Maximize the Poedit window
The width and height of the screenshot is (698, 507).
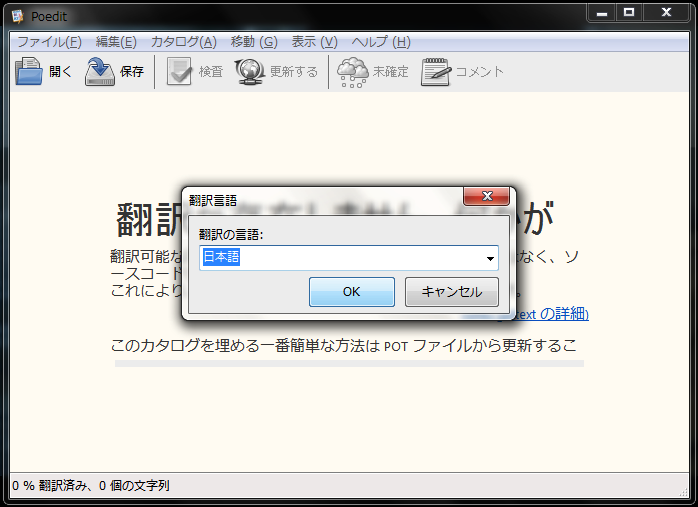point(628,12)
